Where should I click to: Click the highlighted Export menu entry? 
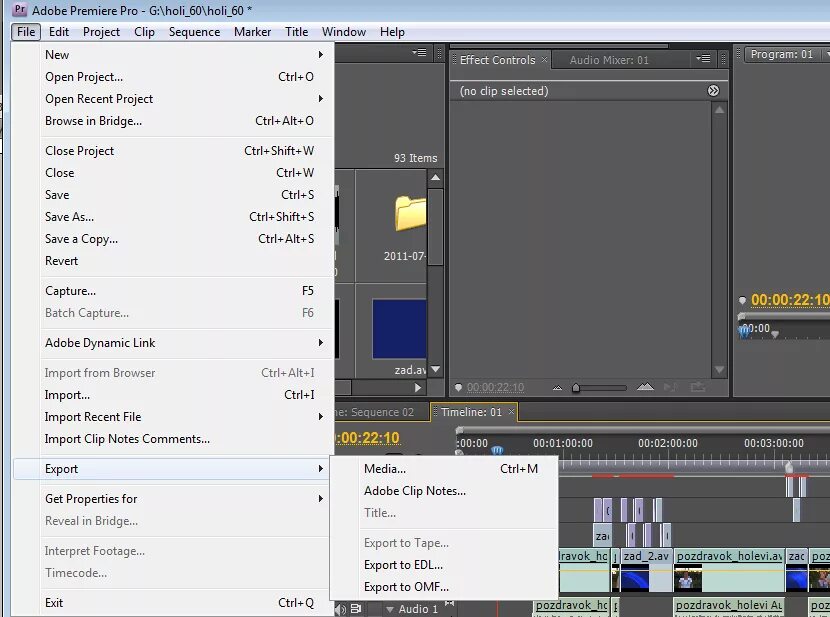[171, 469]
